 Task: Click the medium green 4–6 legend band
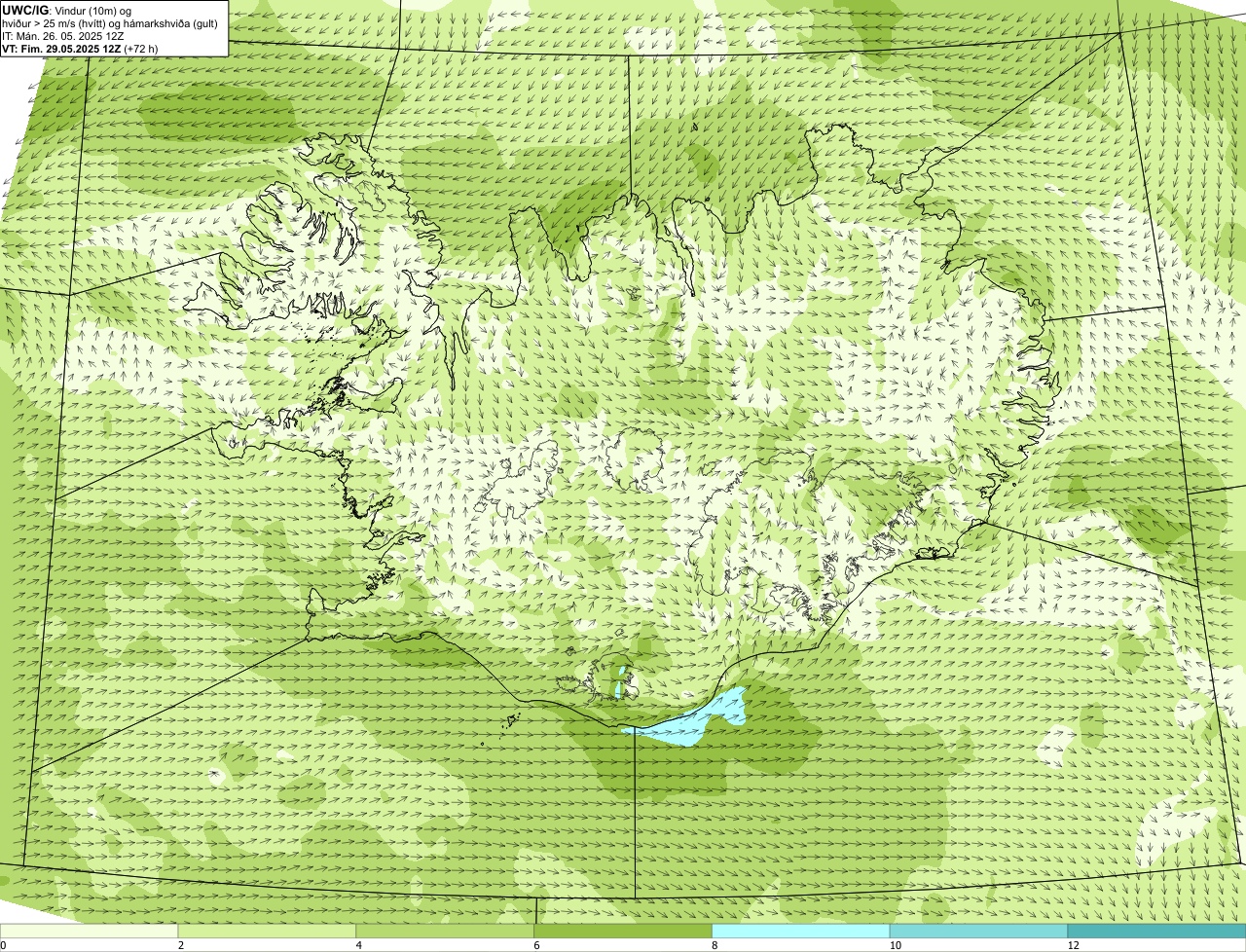click(445, 931)
